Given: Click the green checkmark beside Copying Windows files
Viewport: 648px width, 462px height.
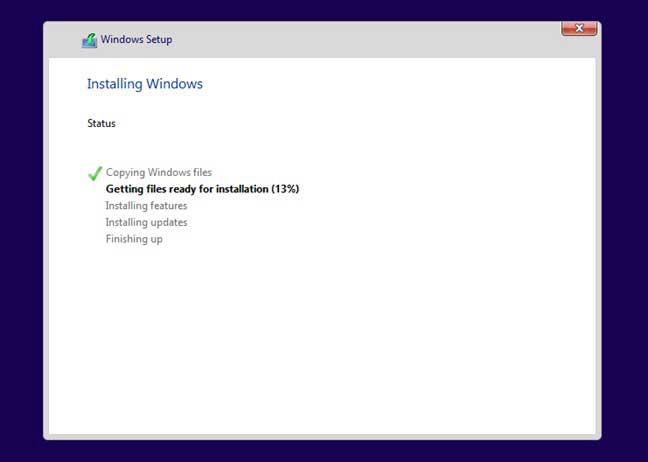Looking at the screenshot, I should click(95, 174).
